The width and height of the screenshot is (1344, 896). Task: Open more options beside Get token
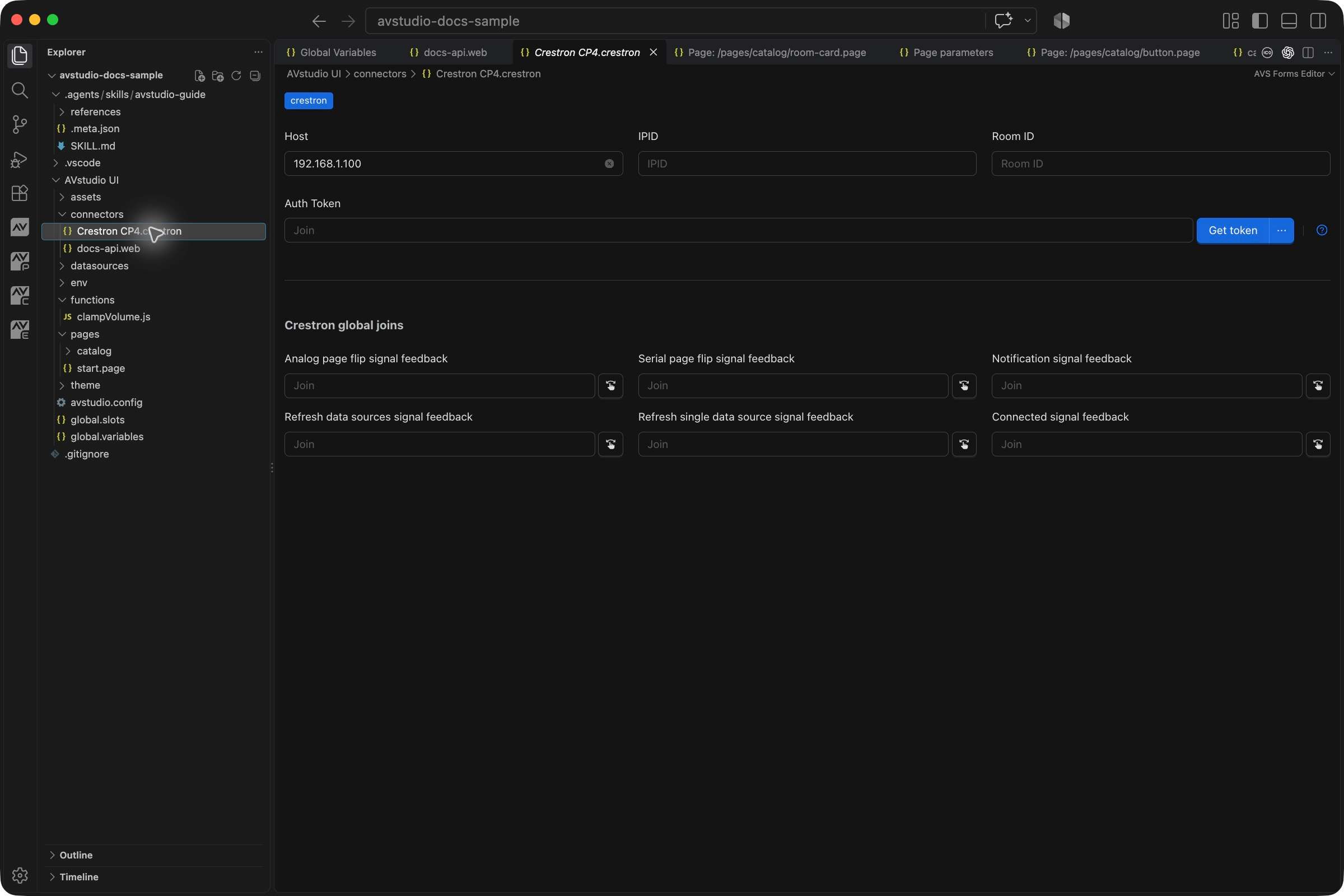(x=1281, y=230)
